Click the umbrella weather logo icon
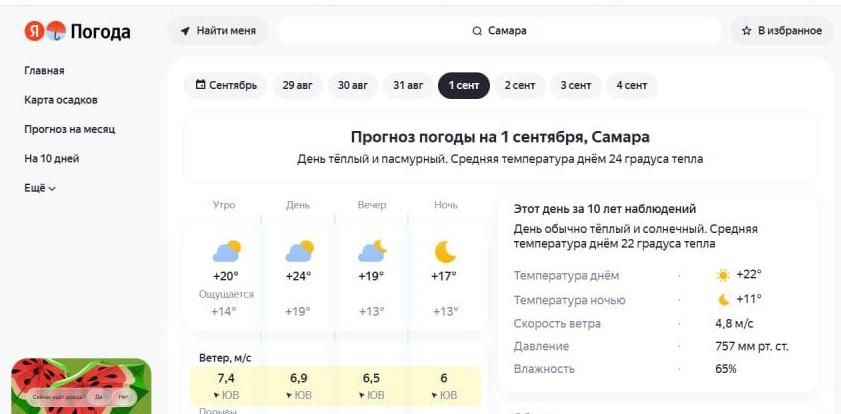Viewport: 841px width, 414px height. 56,31
